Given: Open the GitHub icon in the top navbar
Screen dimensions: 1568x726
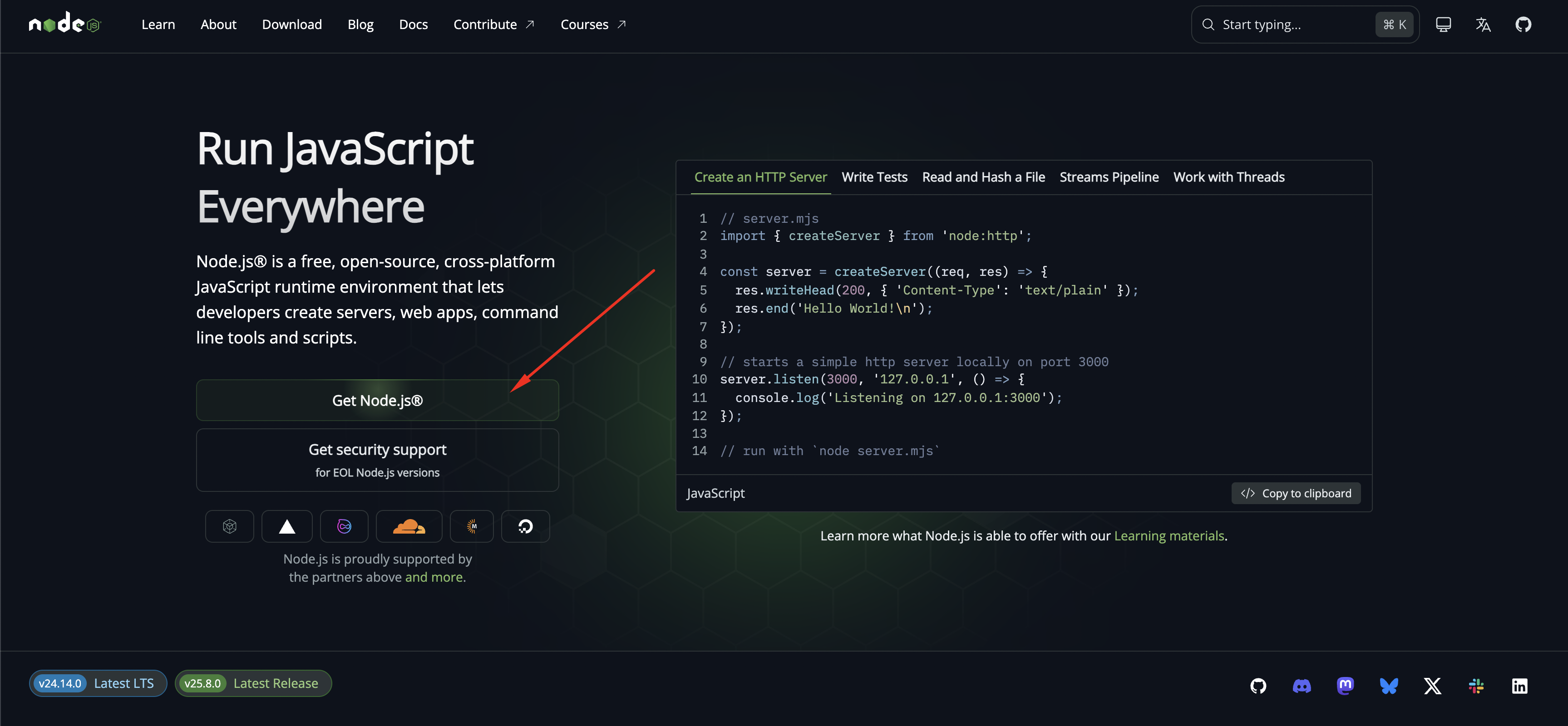Looking at the screenshot, I should click(x=1523, y=25).
